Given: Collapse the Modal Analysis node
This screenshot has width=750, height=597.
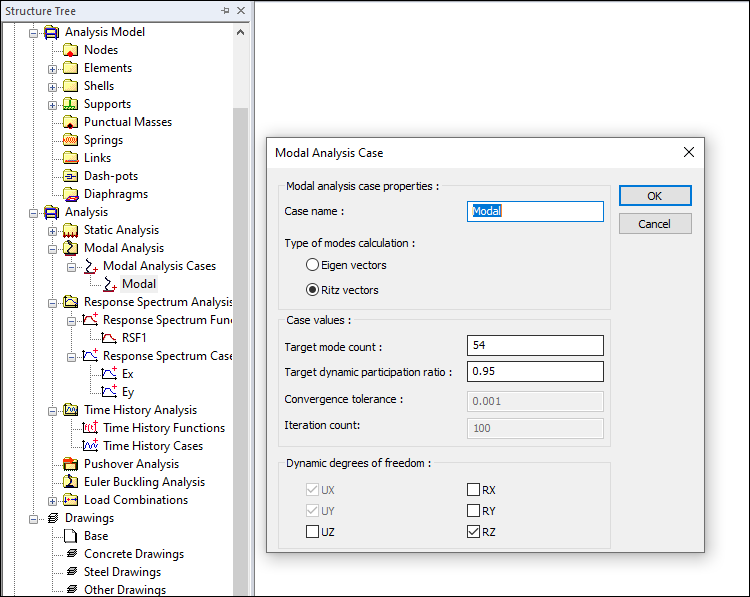Looking at the screenshot, I should 53,248.
